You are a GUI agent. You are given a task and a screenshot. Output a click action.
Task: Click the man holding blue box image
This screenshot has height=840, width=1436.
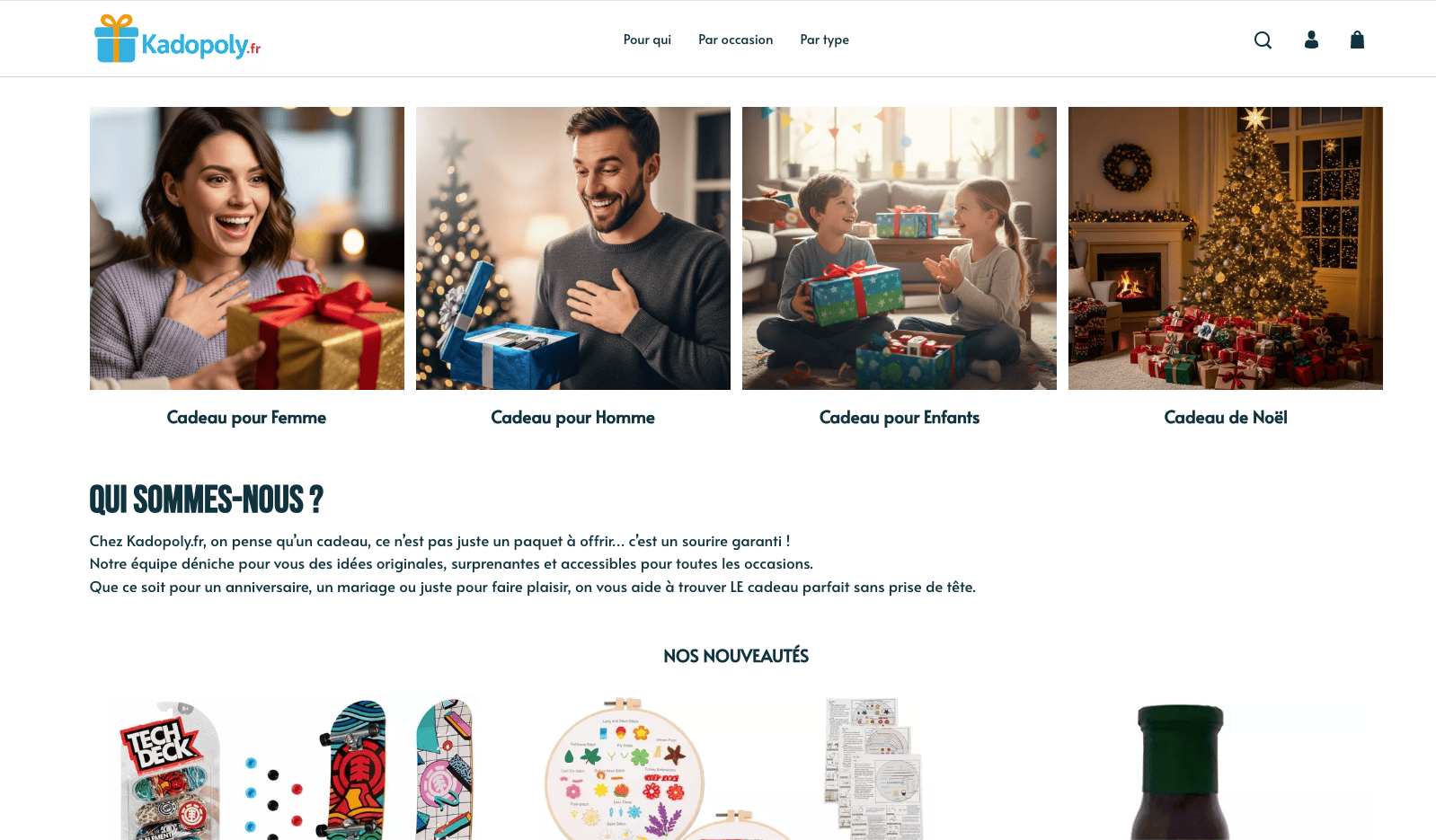(x=573, y=248)
